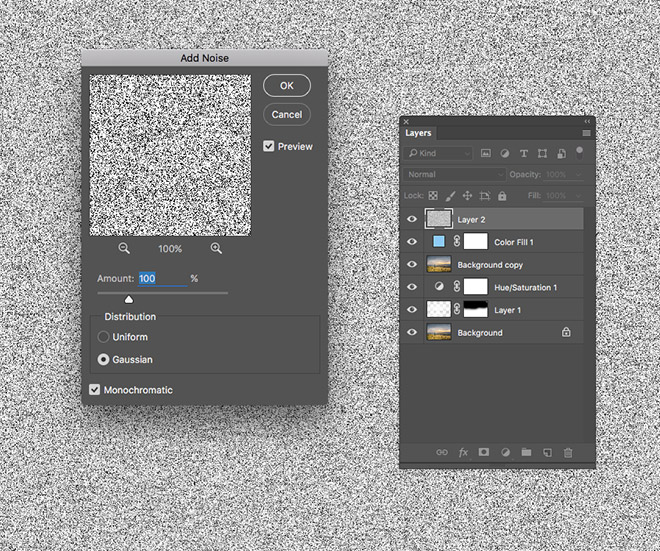
Task: Select the Uniform distribution option
Action: click(103, 337)
